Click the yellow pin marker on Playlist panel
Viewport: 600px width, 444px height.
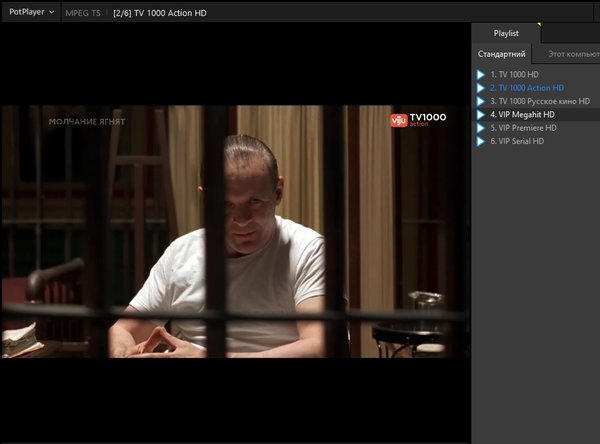point(539,25)
